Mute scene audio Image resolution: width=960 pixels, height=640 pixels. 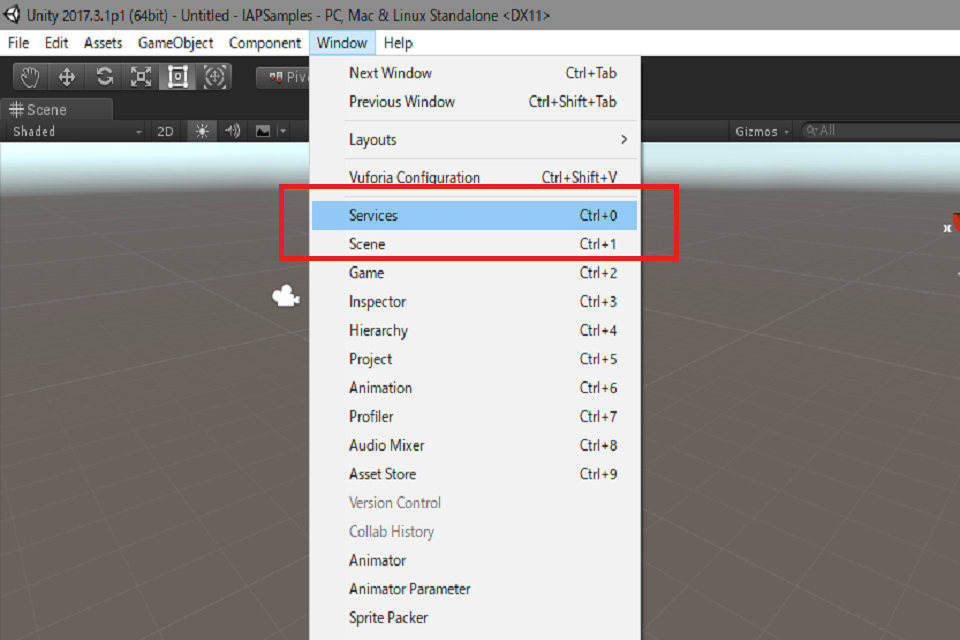coord(233,130)
